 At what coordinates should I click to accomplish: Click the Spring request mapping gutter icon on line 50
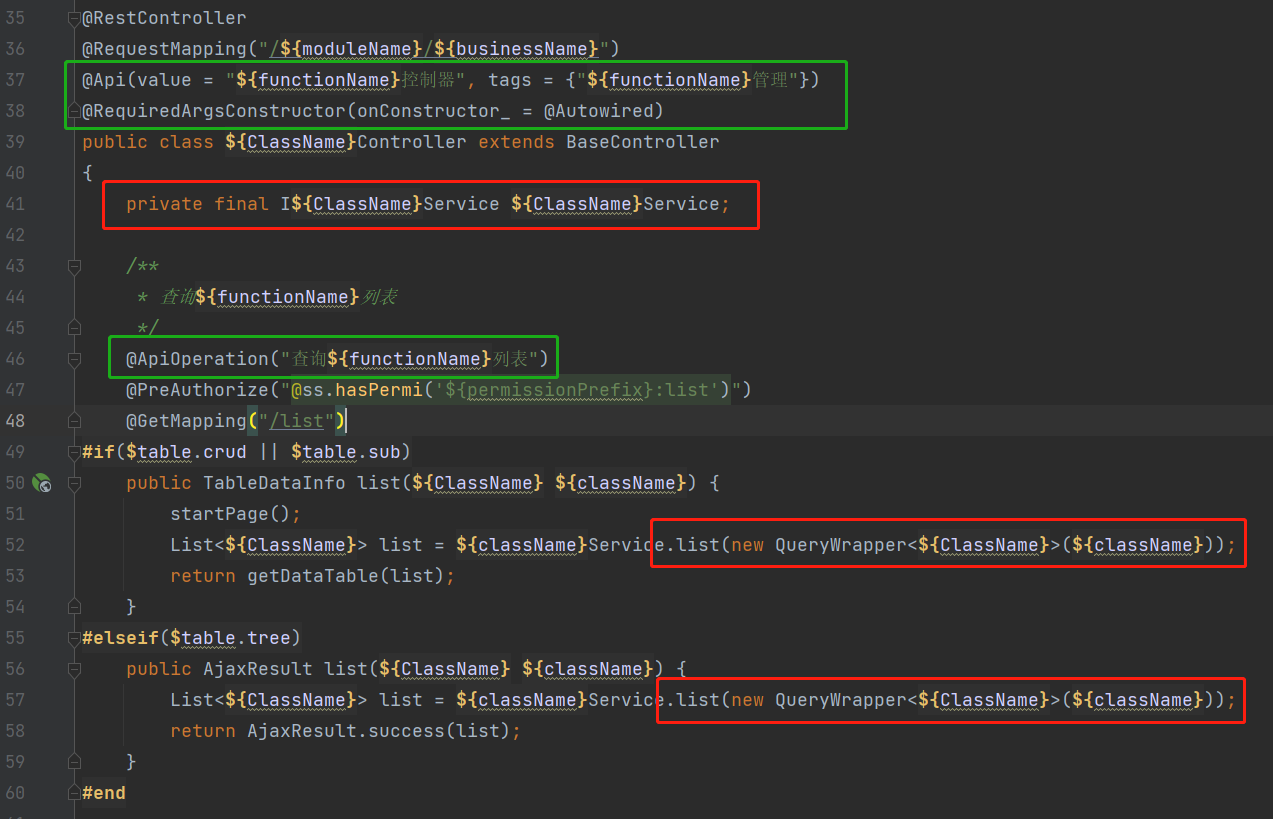click(x=42, y=483)
